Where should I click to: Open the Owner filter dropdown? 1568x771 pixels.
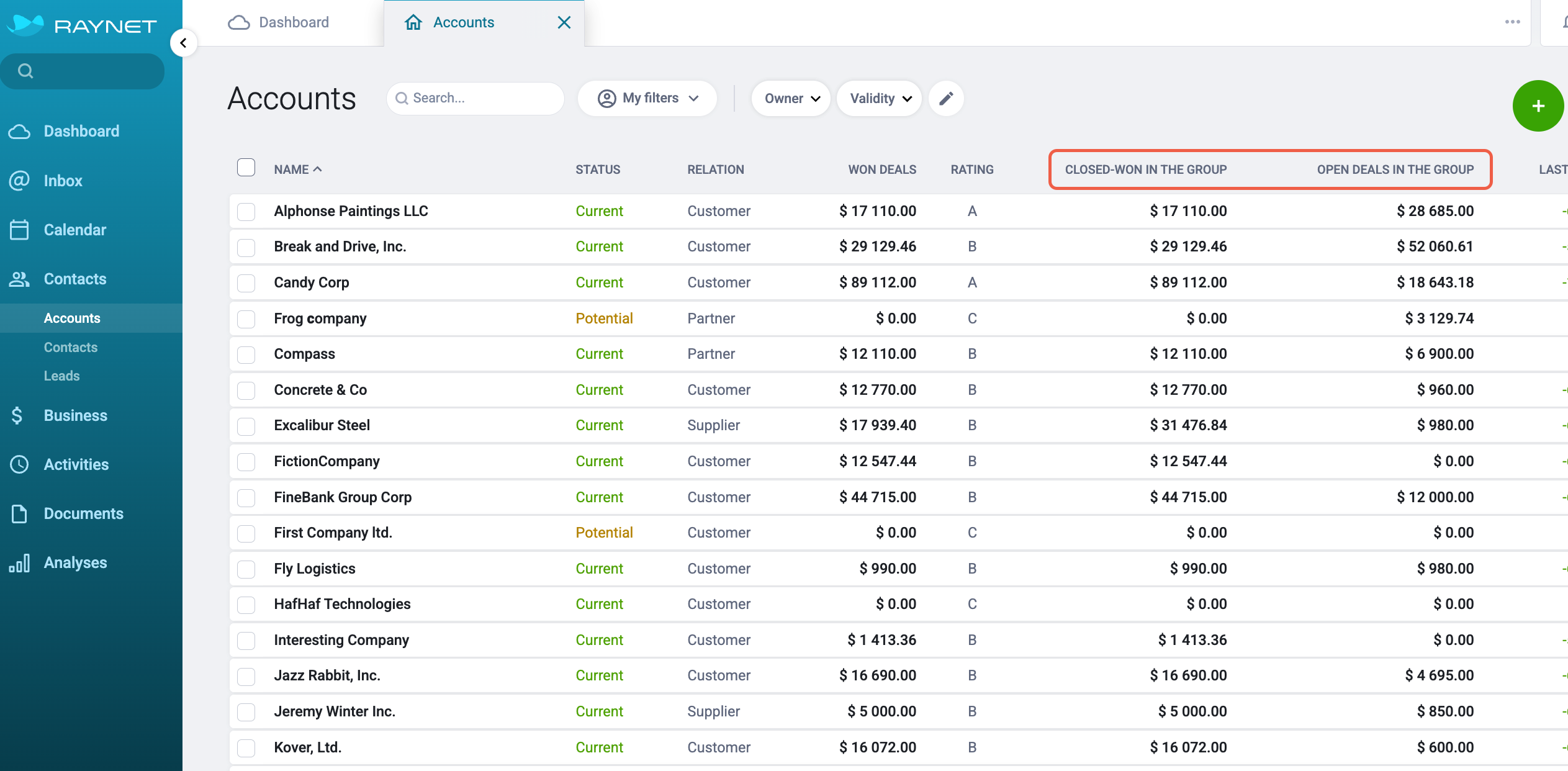[791, 98]
